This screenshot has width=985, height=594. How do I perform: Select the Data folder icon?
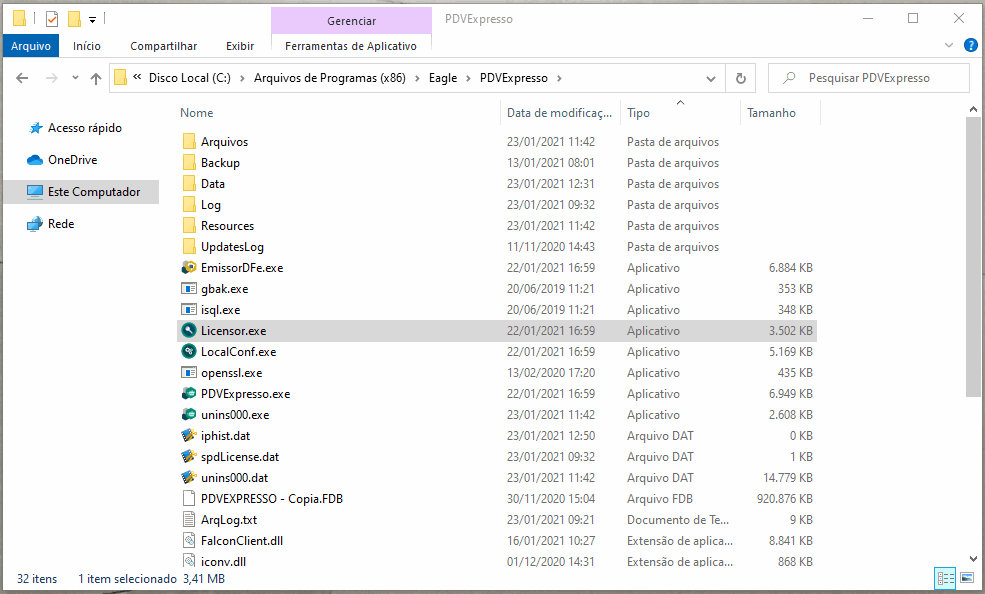click(188, 183)
